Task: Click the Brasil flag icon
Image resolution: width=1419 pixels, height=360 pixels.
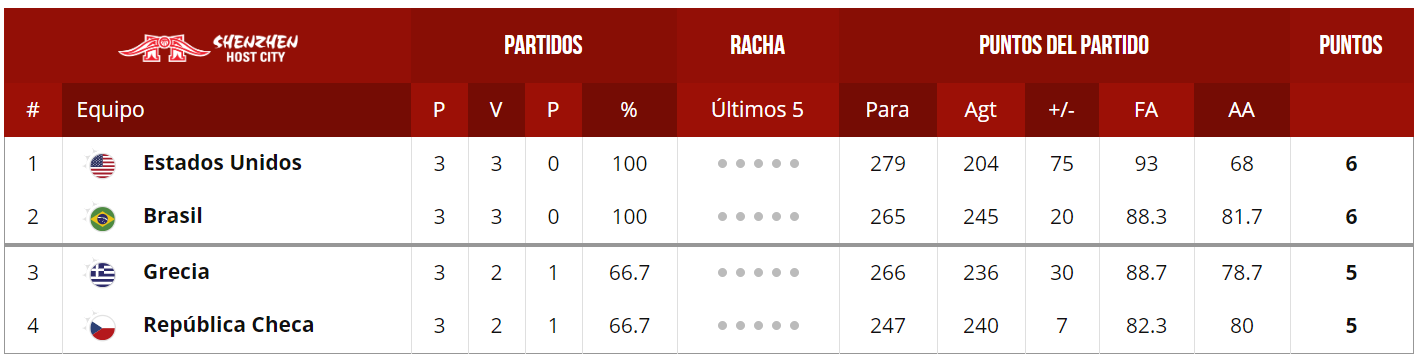Action: tap(102, 218)
